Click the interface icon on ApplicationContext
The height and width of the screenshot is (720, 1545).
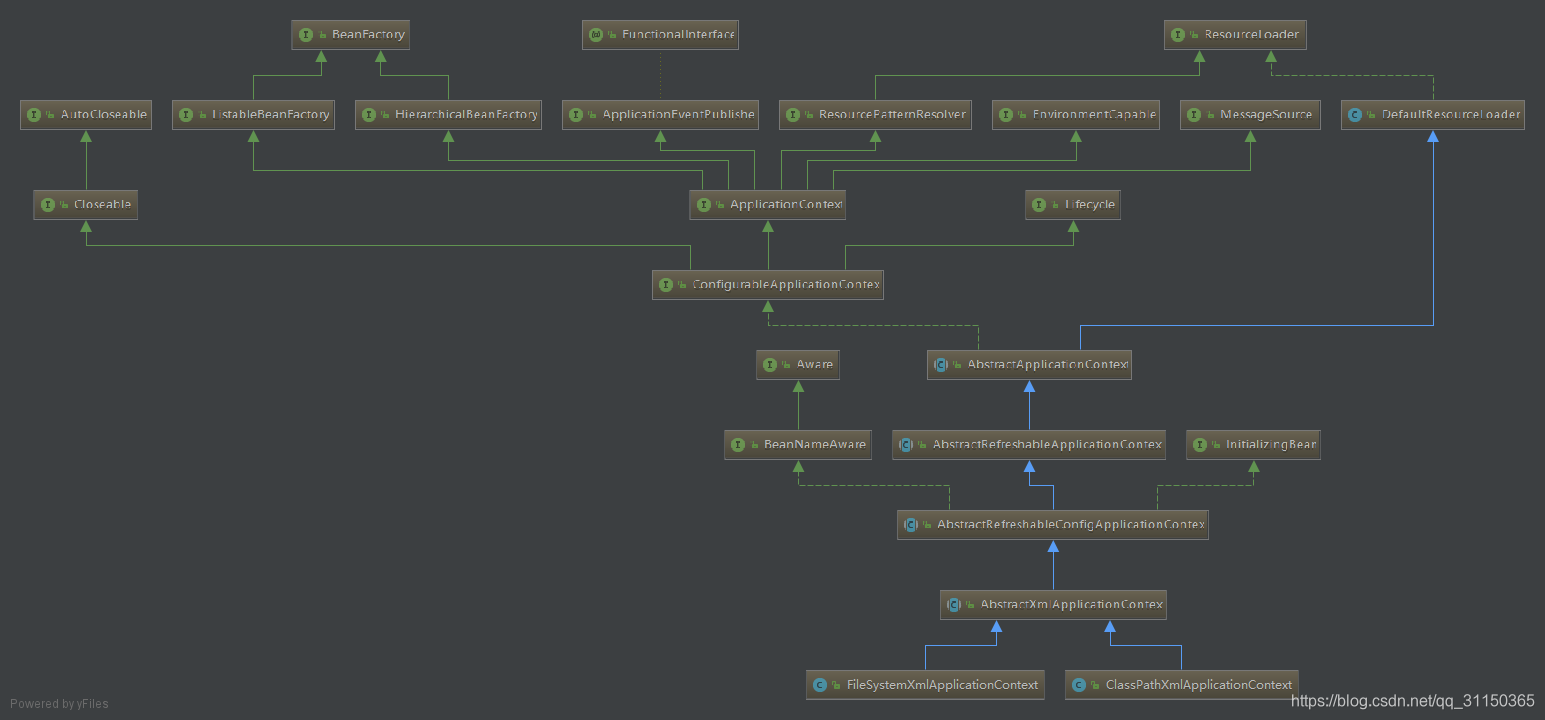[x=703, y=205]
